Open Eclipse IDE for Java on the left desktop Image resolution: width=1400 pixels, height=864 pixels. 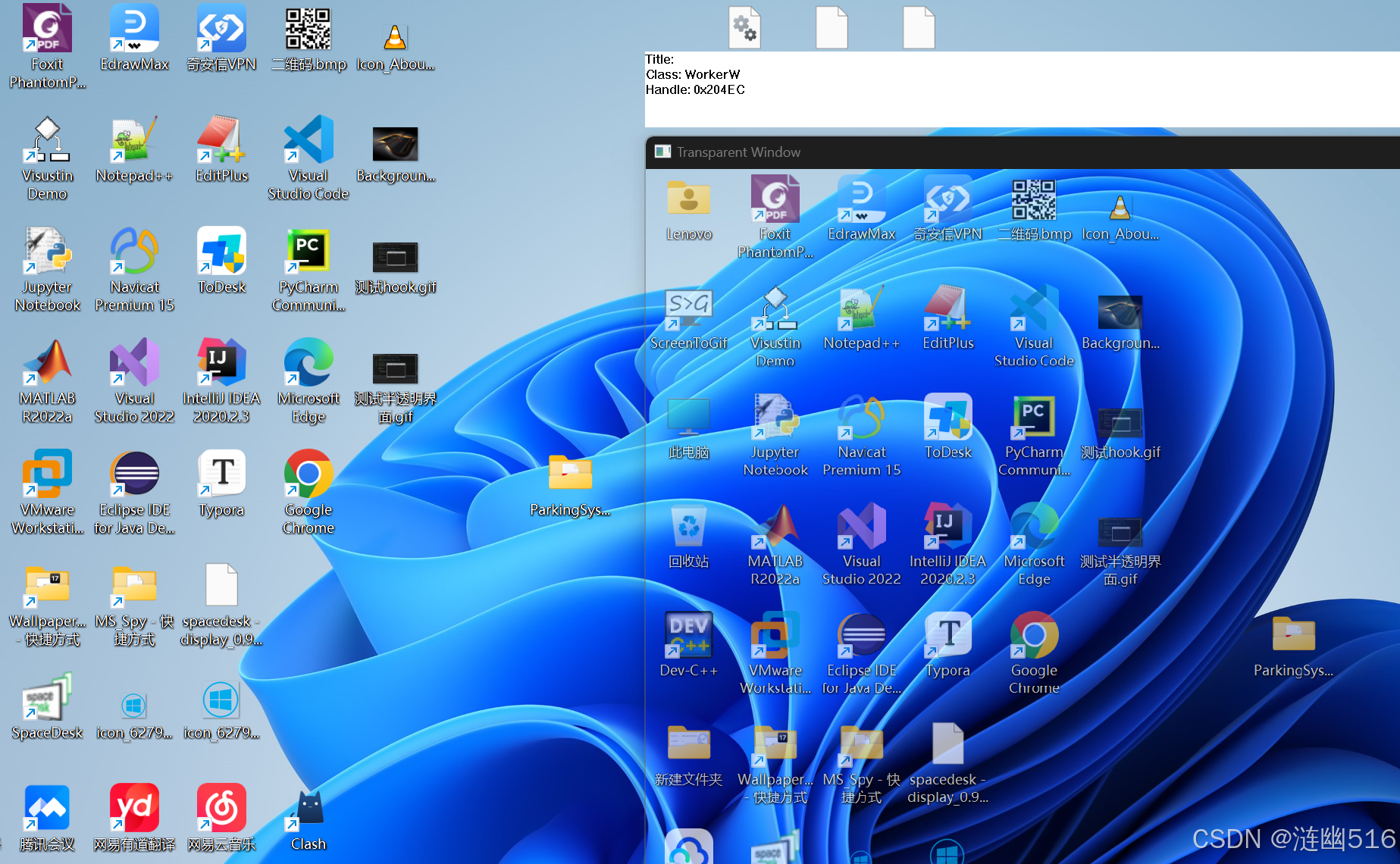click(x=134, y=492)
